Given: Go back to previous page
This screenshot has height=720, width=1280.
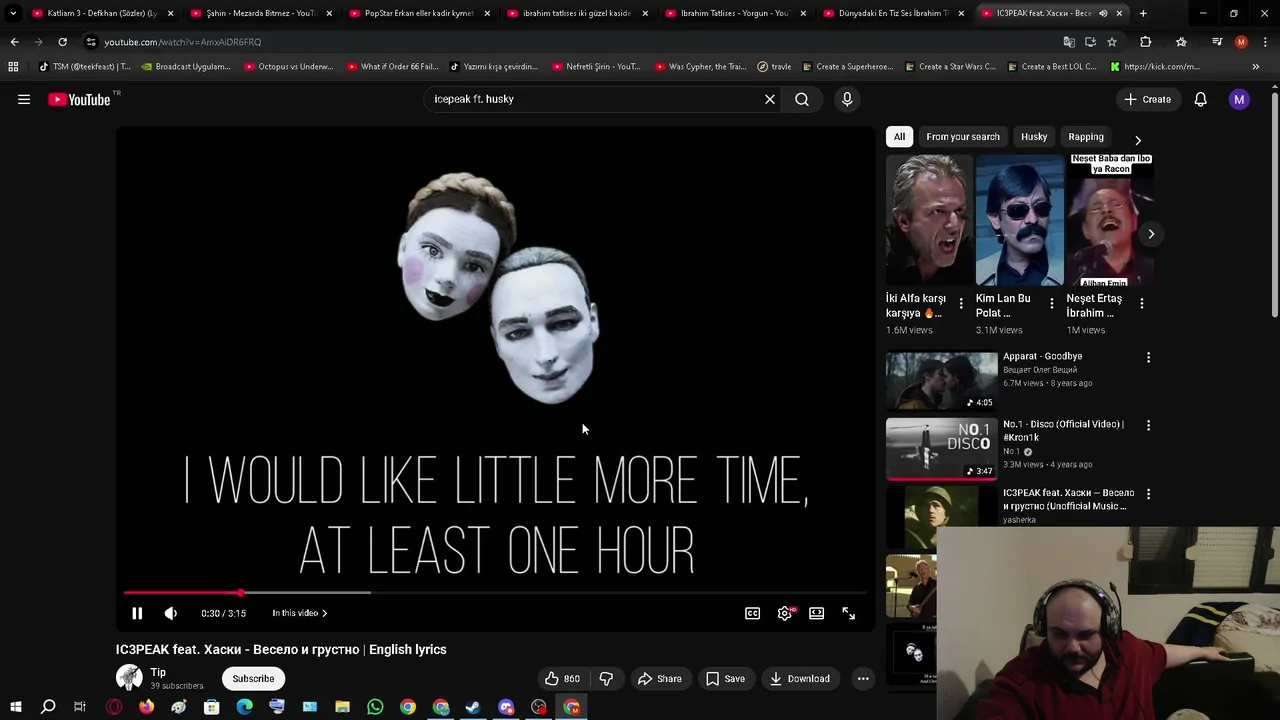Looking at the screenshot, I should 14,42.
